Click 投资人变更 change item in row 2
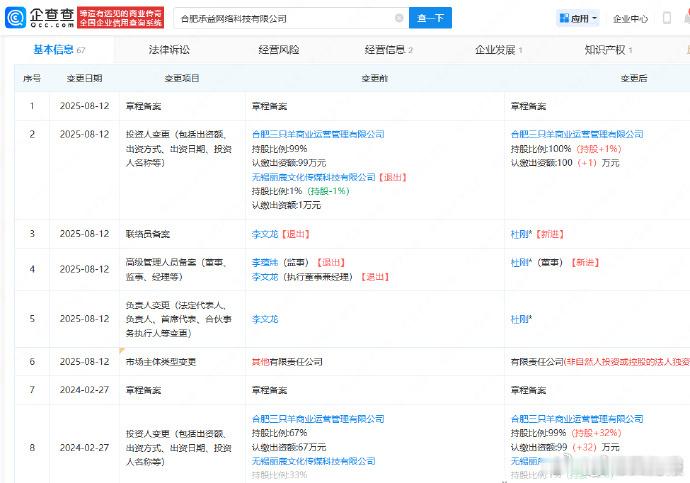This screenshot has height=483, width=690. 178,148
